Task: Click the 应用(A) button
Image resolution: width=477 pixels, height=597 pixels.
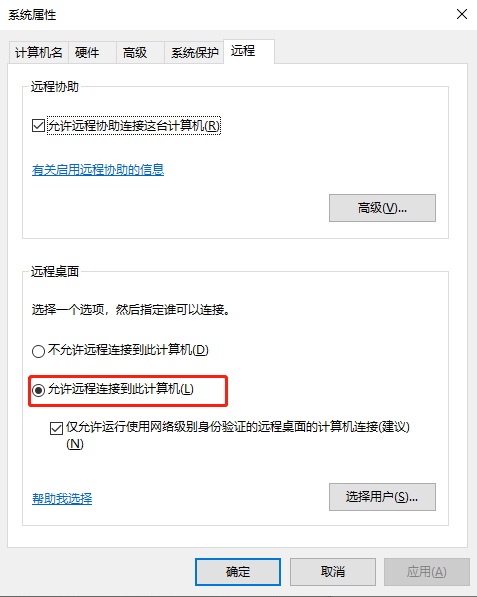Action: [x=427, y=572]
